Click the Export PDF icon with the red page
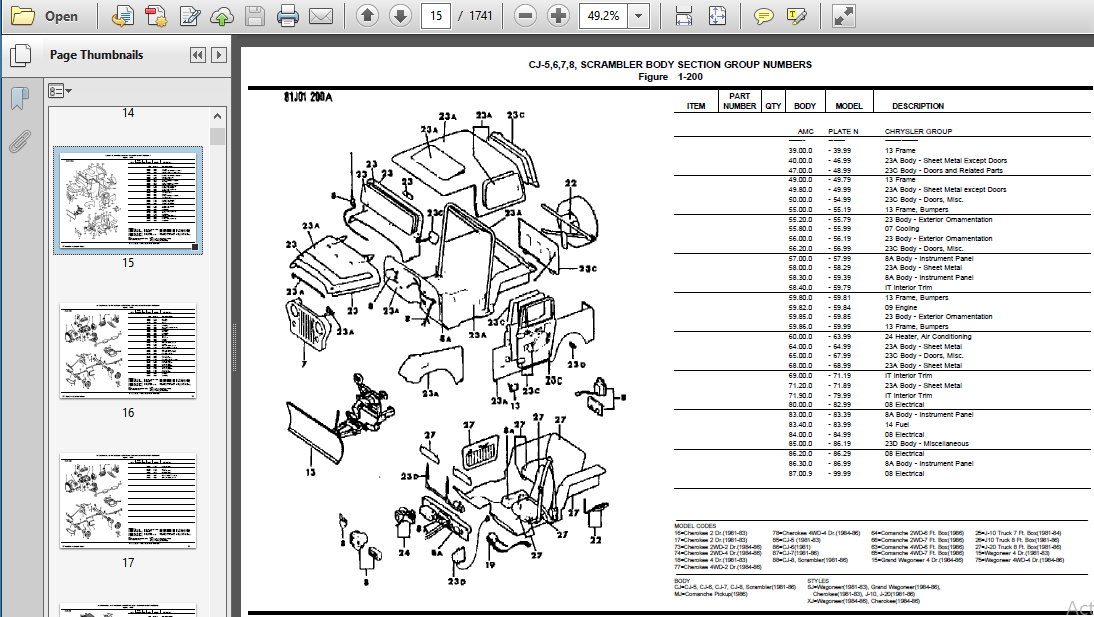1094x617 pixels. tap(156, 16)
